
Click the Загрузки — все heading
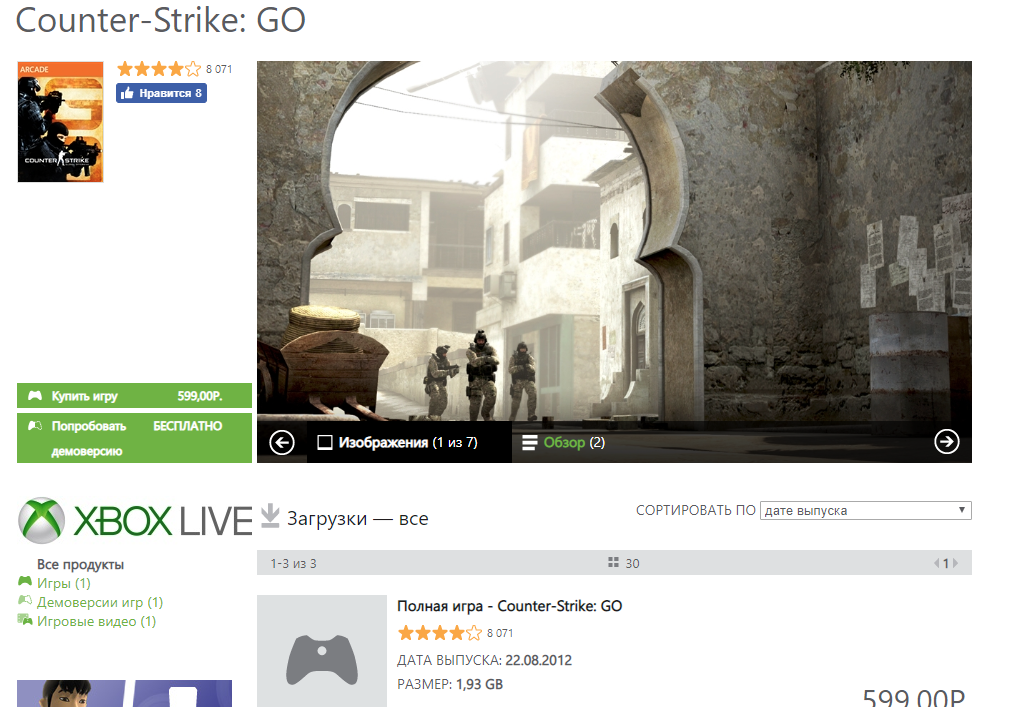(x=358, y=519)
